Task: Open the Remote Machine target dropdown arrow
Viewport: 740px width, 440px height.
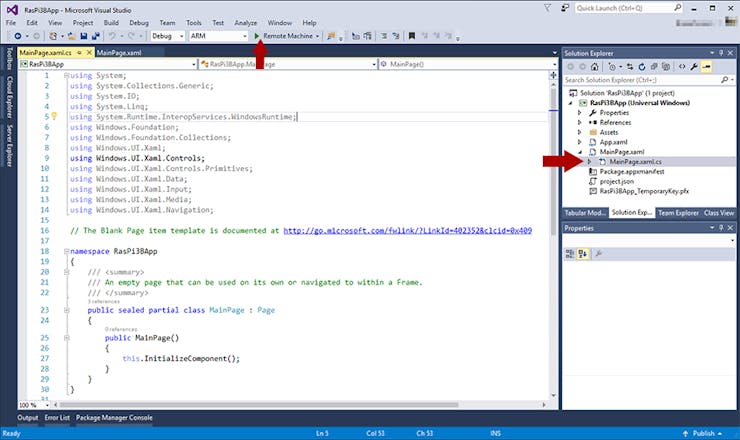Action: click(x=317, y=36)
